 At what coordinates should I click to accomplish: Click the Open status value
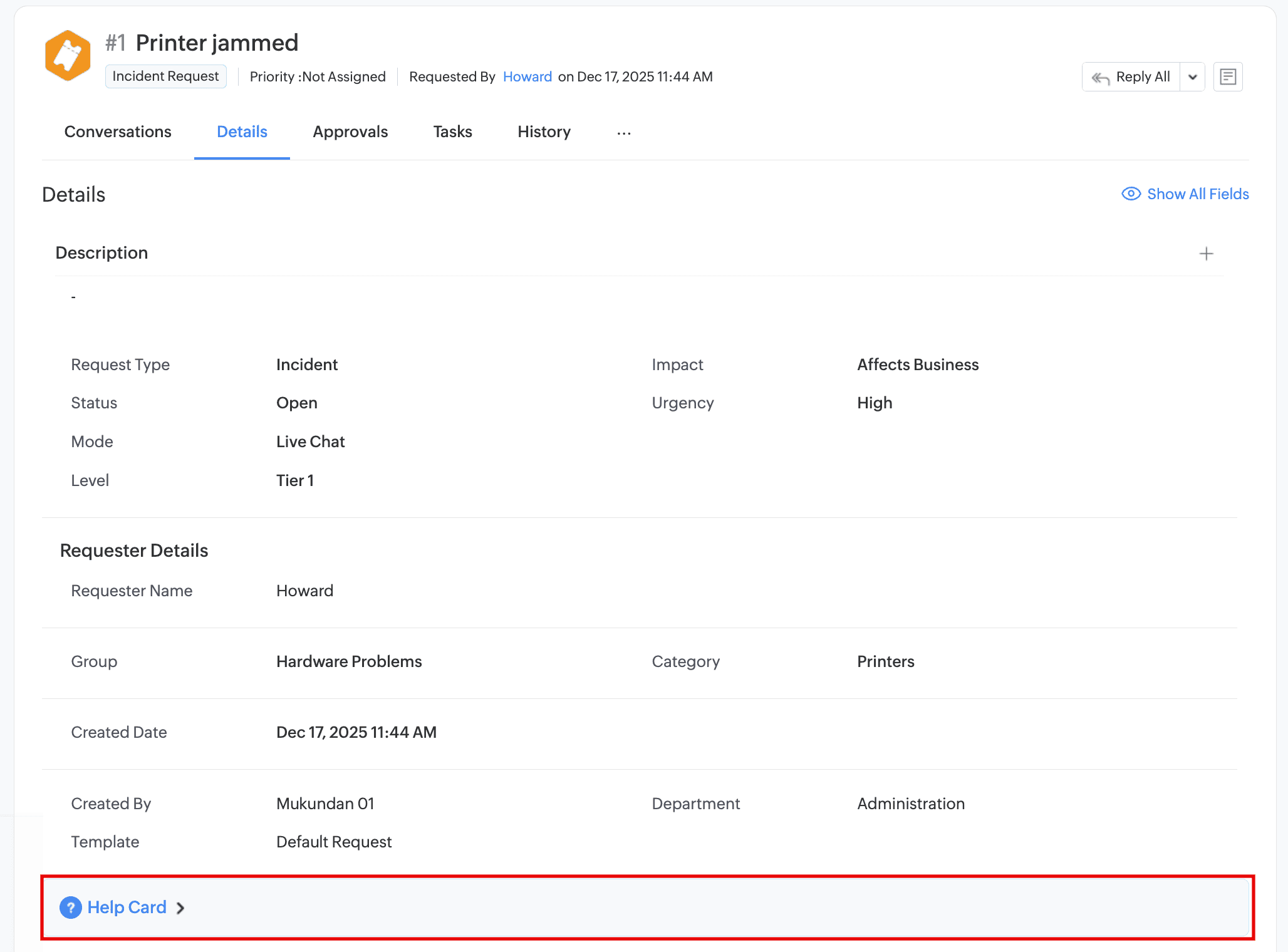click(x=297, y=403)
